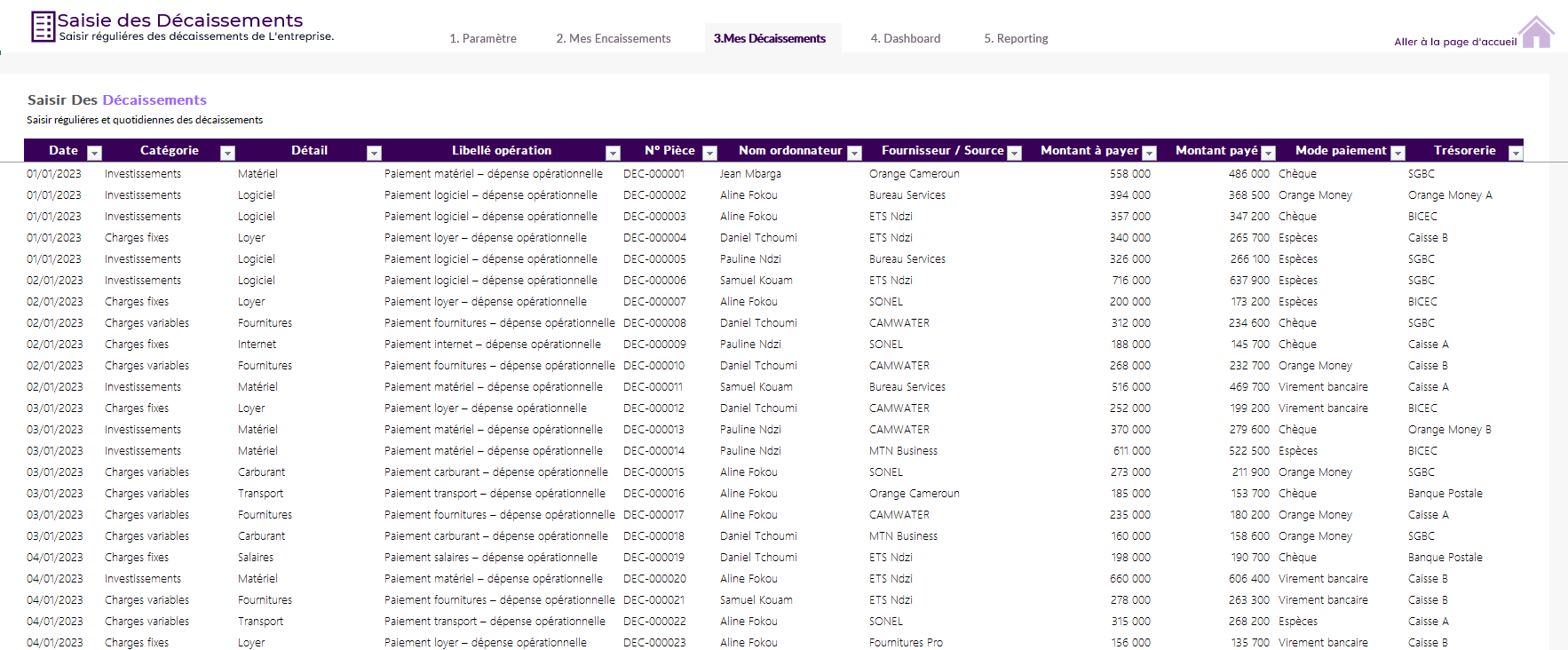The width and height of the screenshot is (1568, 650).
Task: Select piece DEC-000015
Action: 654,472
